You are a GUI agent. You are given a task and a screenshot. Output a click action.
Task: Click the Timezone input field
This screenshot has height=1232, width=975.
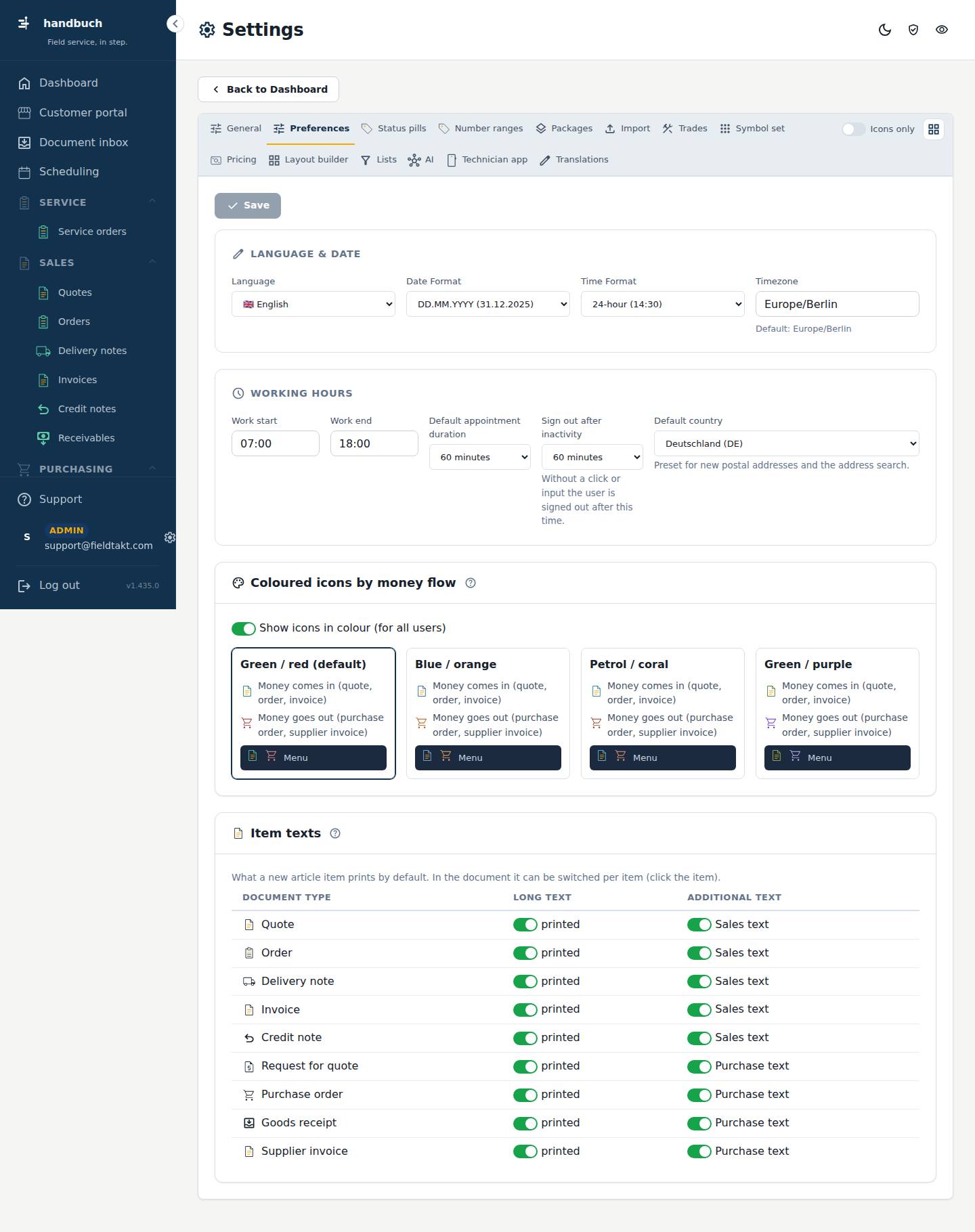838,304
